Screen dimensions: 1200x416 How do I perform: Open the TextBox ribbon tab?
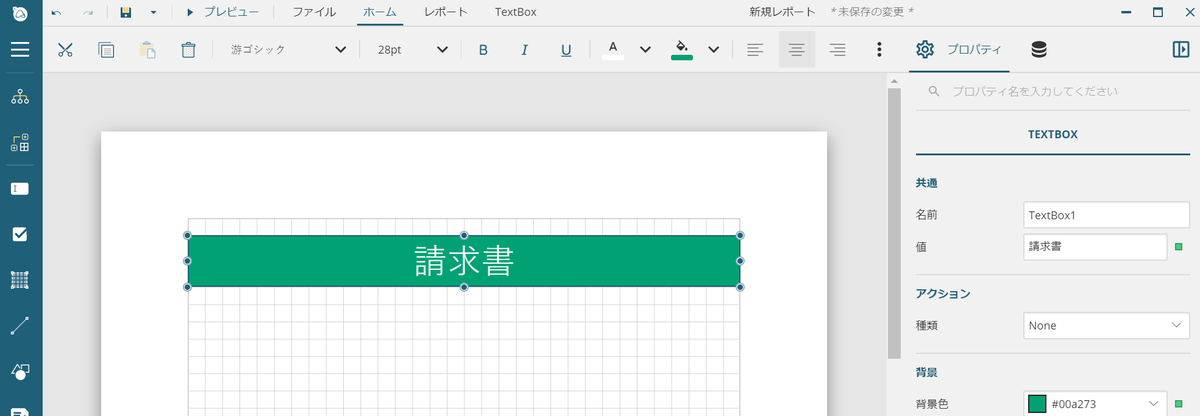point(516,12)
